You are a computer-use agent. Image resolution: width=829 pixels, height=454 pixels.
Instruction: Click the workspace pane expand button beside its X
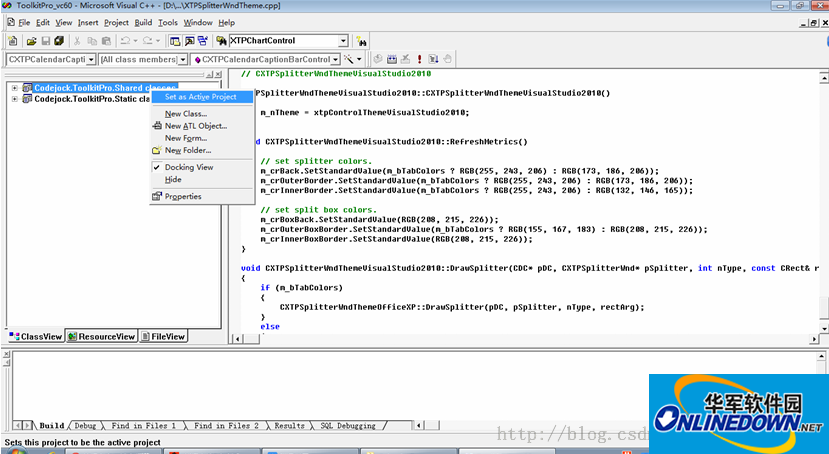coord(209,75)
